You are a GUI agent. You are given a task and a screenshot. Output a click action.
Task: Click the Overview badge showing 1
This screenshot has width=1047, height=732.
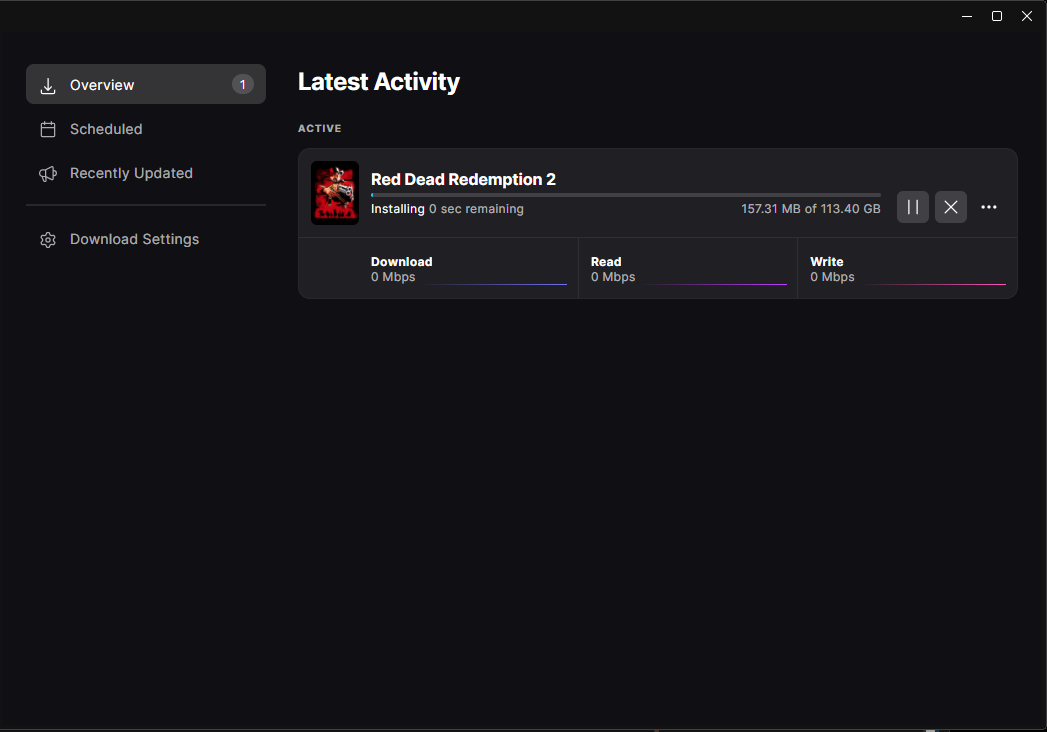242,85
